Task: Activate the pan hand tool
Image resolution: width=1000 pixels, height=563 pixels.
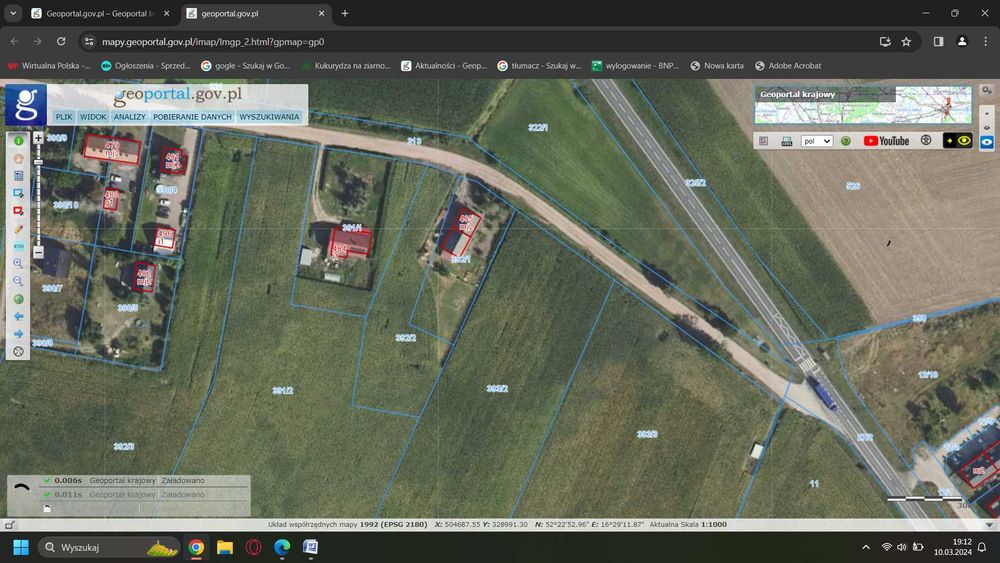Action: pos(18,158)
